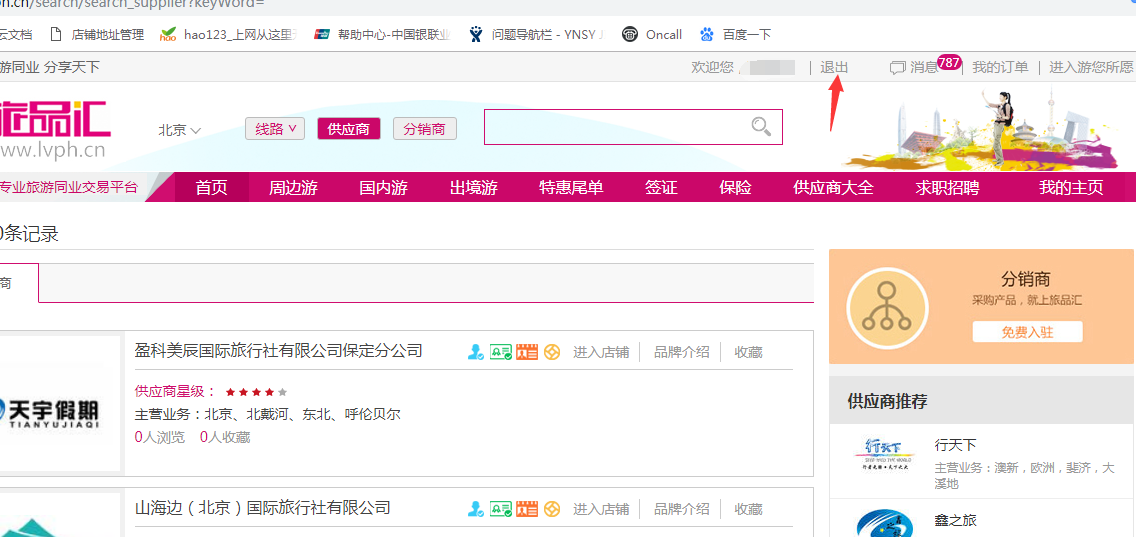Click orange license icon for 盈科美辰国际旅行社
The height and width of the screenshot is (537, 1136).
coord(527,352)
